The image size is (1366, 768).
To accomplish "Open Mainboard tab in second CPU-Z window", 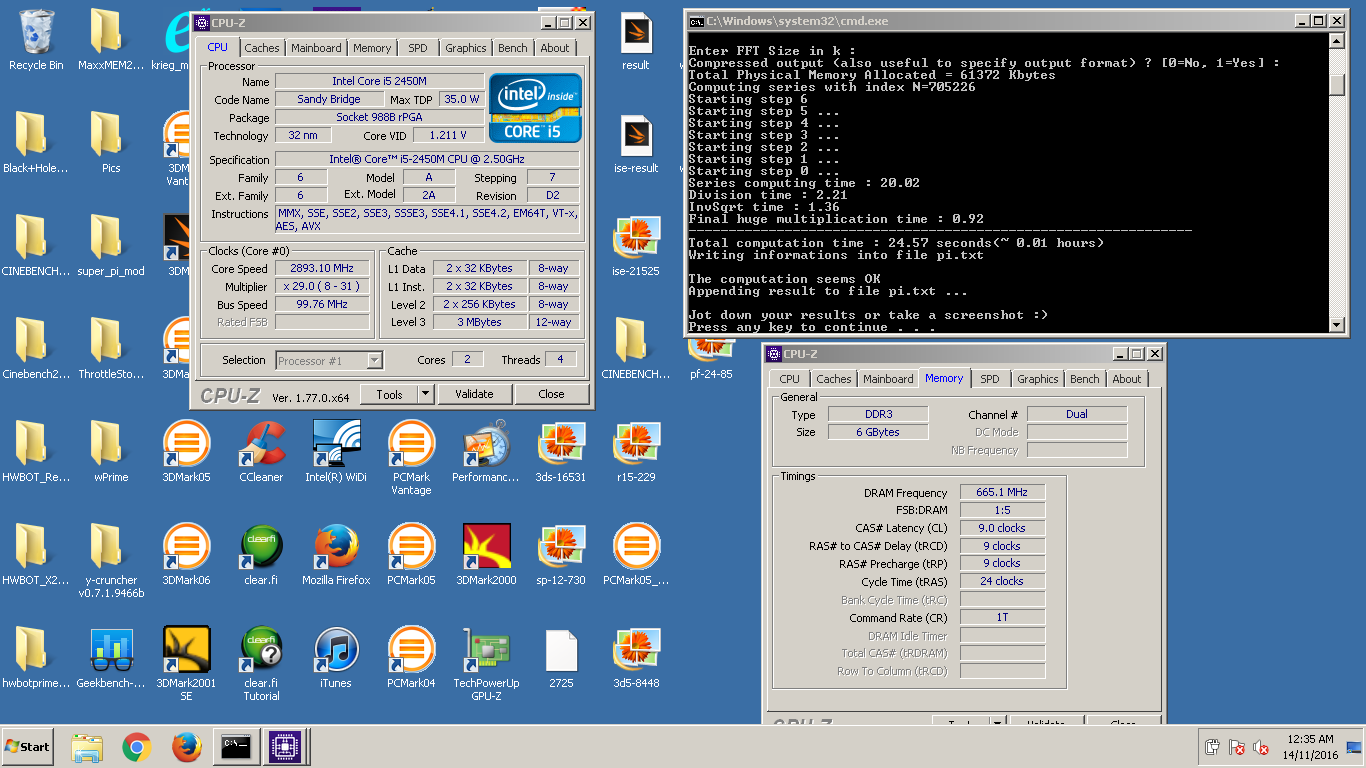I will pyautogui.click(x=888, y=379).
